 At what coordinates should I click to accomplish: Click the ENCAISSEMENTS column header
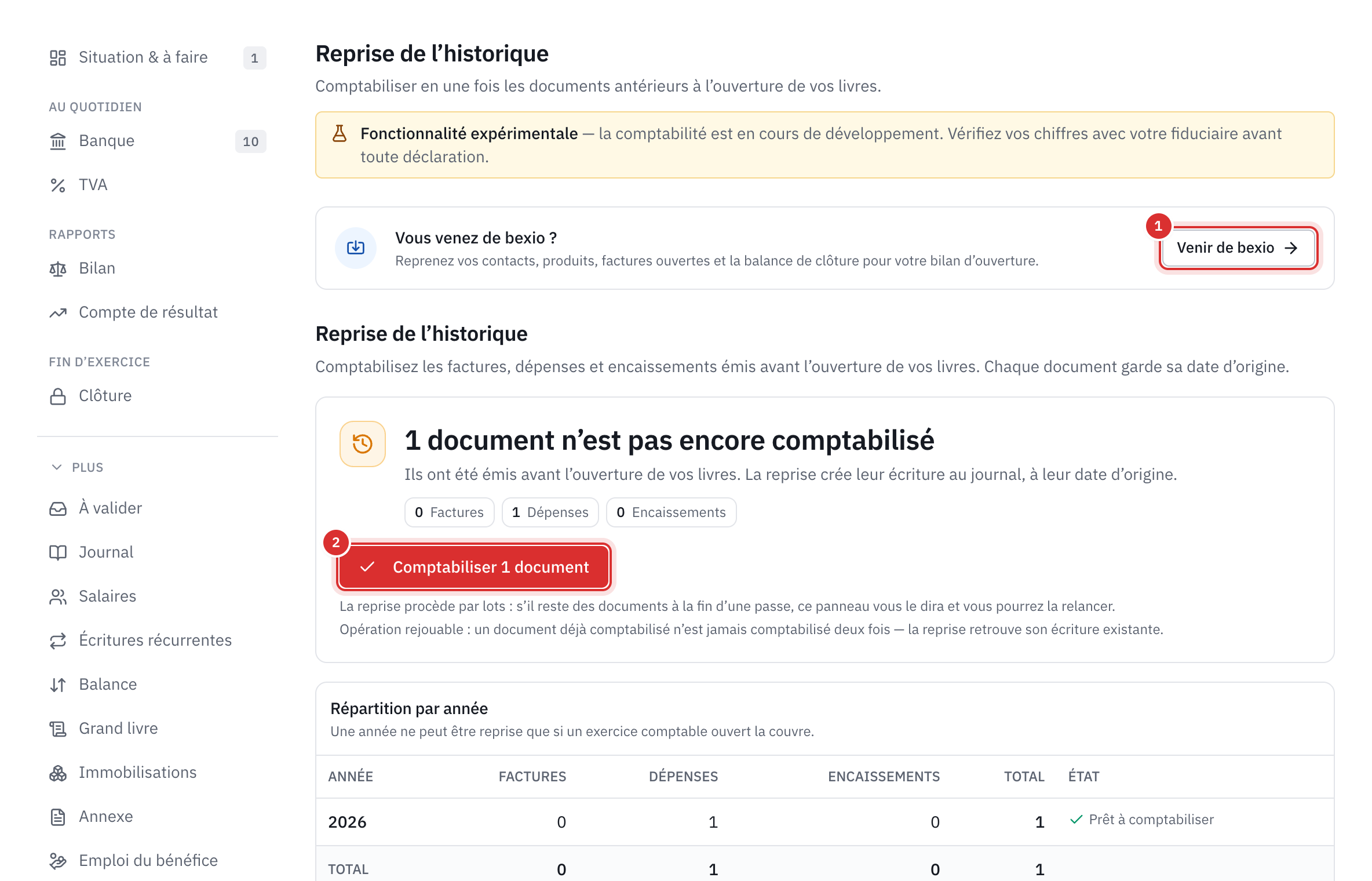point(884,777)
